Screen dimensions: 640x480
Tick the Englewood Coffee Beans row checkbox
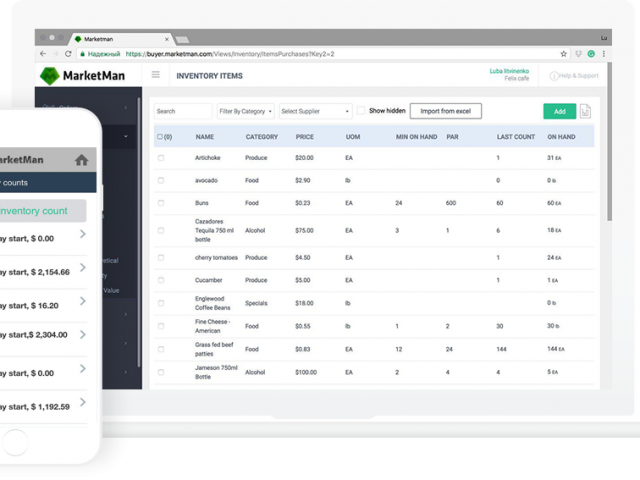161,303
